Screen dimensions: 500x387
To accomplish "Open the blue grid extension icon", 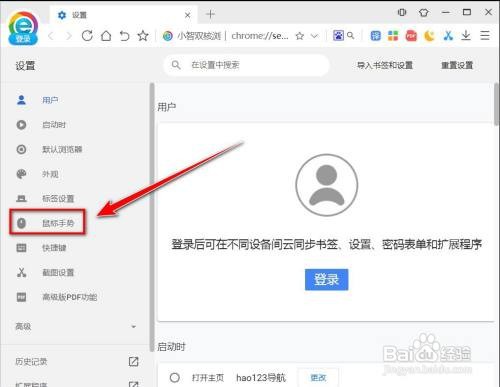I will pos(376,35).
